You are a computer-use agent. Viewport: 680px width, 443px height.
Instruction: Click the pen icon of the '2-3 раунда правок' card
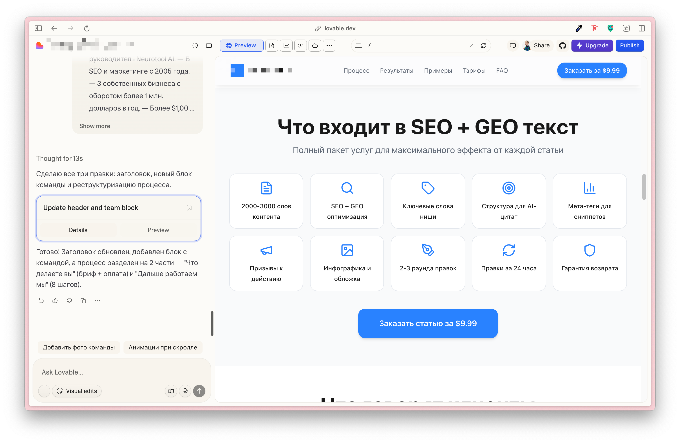coord(428,250)
